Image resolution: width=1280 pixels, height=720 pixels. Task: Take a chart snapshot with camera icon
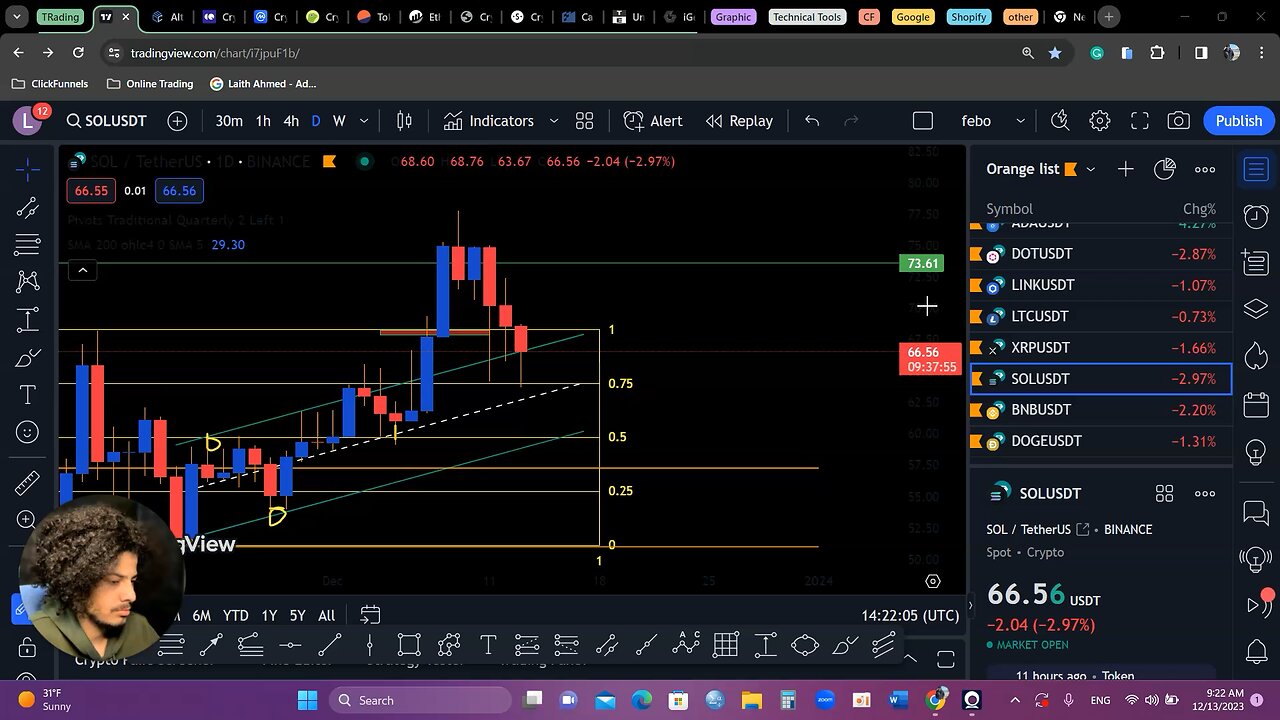point(1179,121)
